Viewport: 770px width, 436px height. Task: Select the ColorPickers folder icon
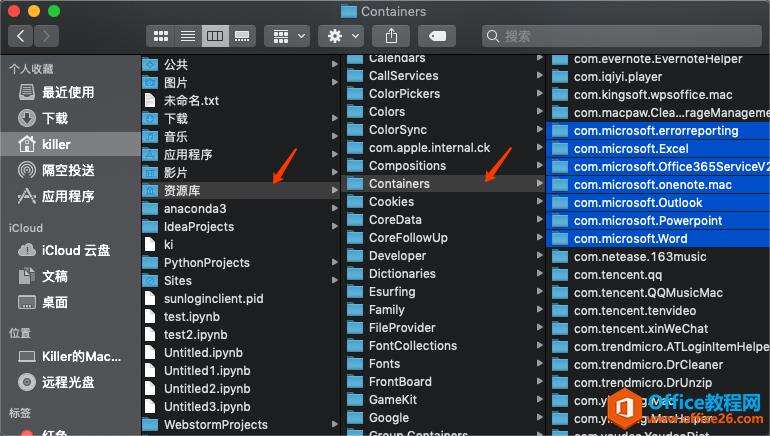pyautogui.click(x=355, y=94)
